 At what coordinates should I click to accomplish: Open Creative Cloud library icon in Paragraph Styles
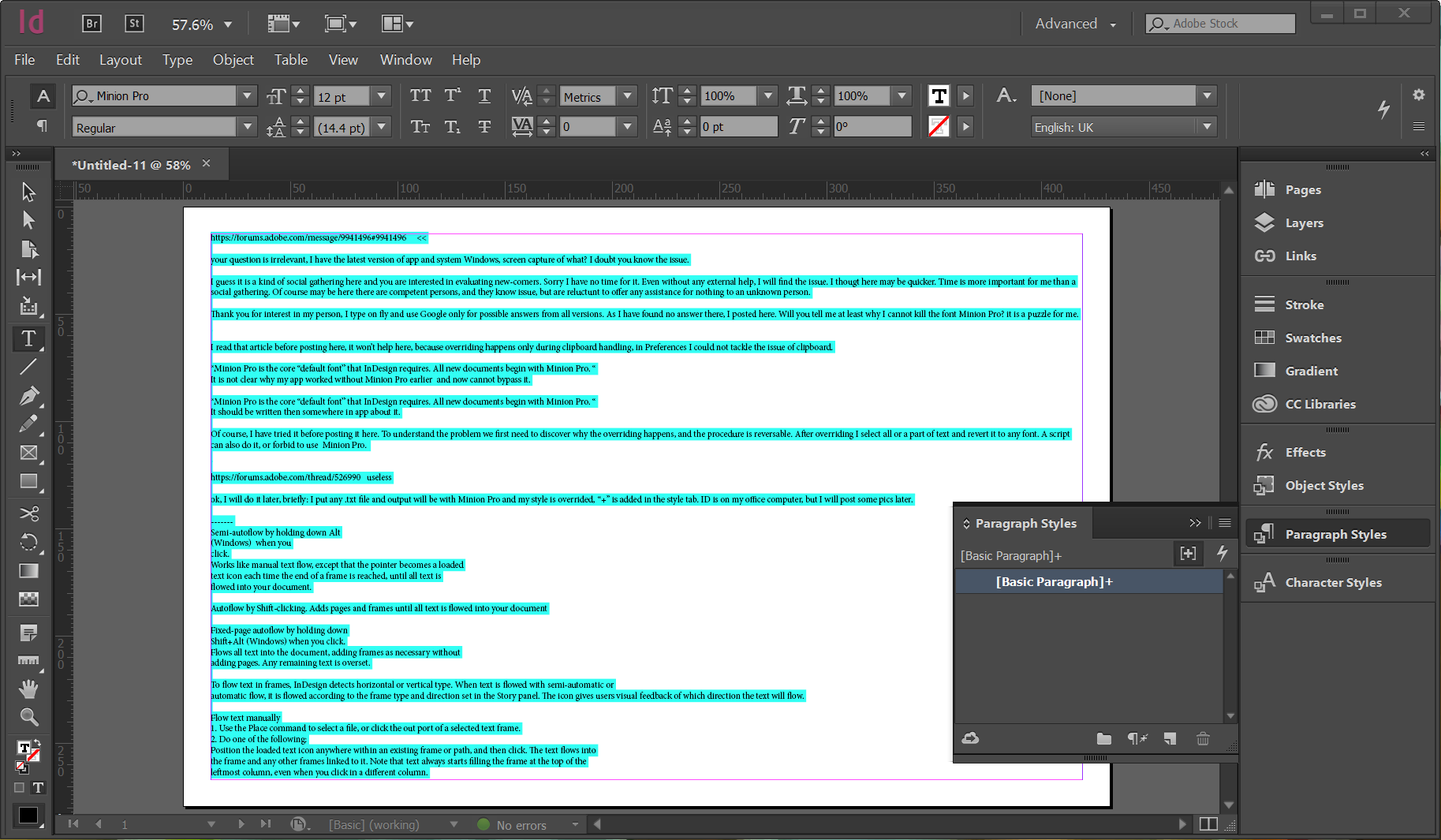[x=971, y=738]
